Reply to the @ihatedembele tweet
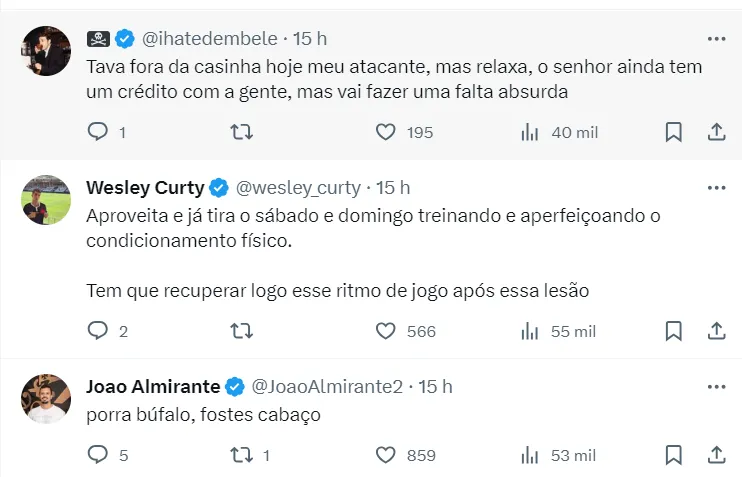742x477 pixels. [x=98, y=132]
